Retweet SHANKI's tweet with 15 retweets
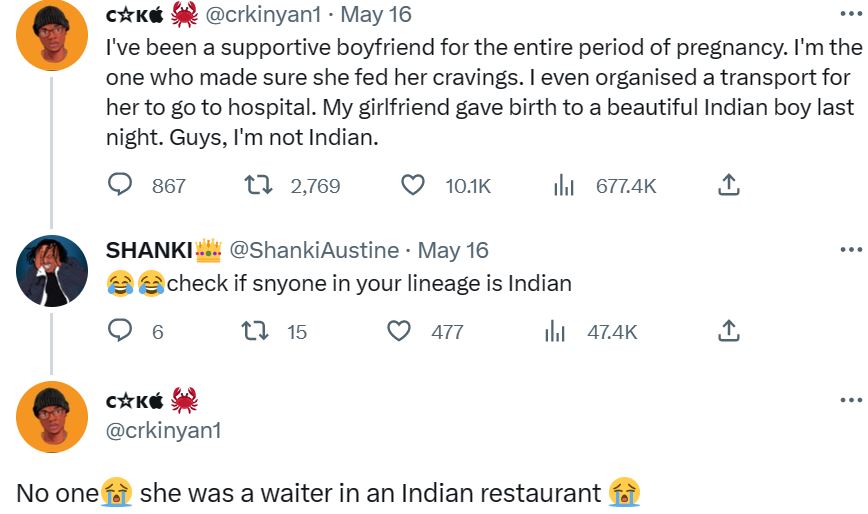Image resolution: width=868 pixels, height=514 pixels. coord(257,331)
